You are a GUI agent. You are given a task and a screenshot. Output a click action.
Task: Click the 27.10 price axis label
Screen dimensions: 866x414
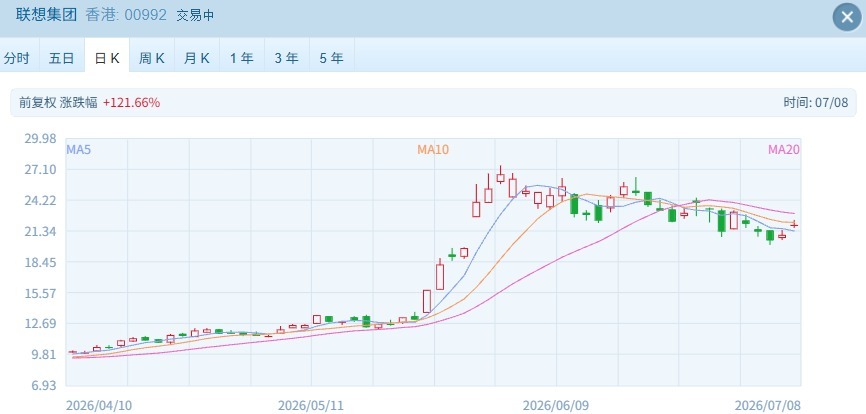pos(40,169)
